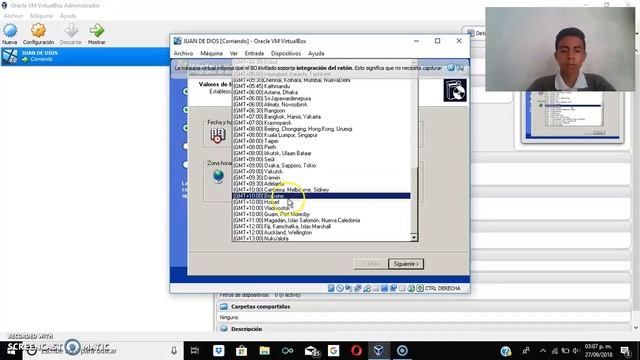Open Configuración gear in Manager toolbar
The height and width of the screenshot is (360, 640).
tap(38, 31)
